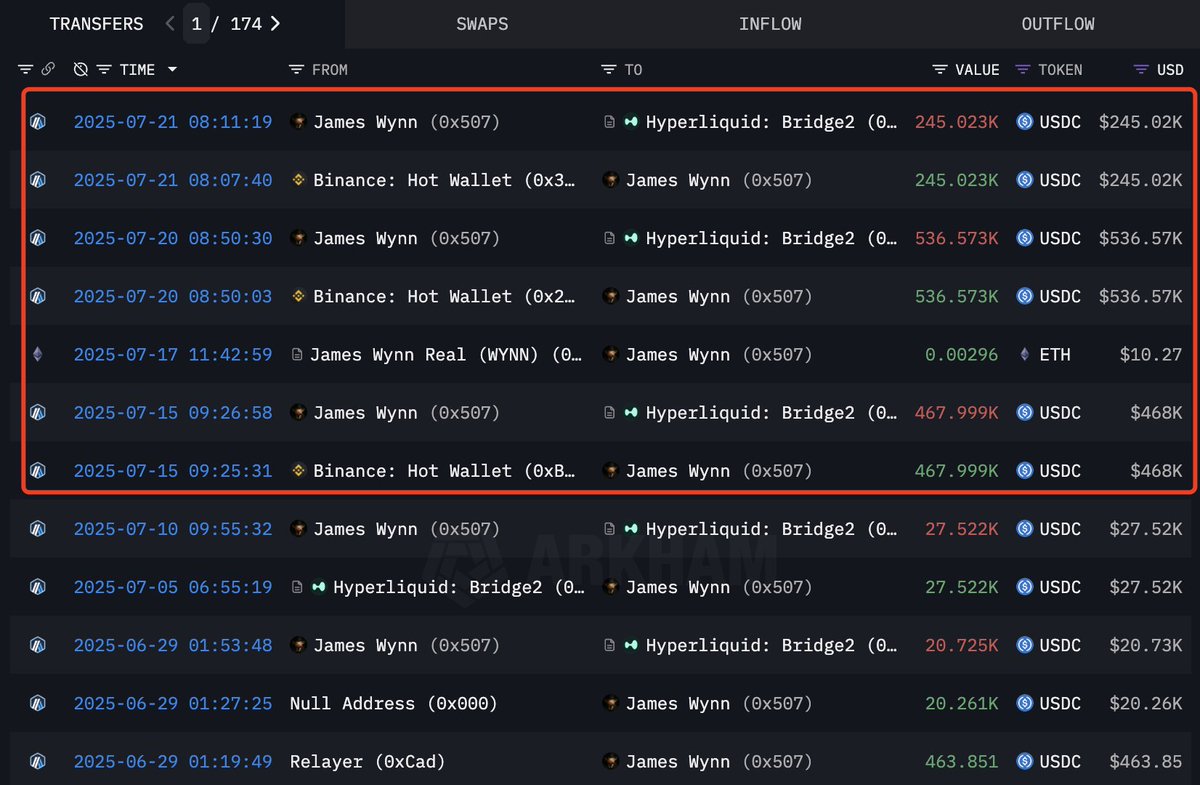Open the transaction dated 2025-07-21 08:11:19
The width and height of the screenshot is (1200, 785).
point(173,122)
